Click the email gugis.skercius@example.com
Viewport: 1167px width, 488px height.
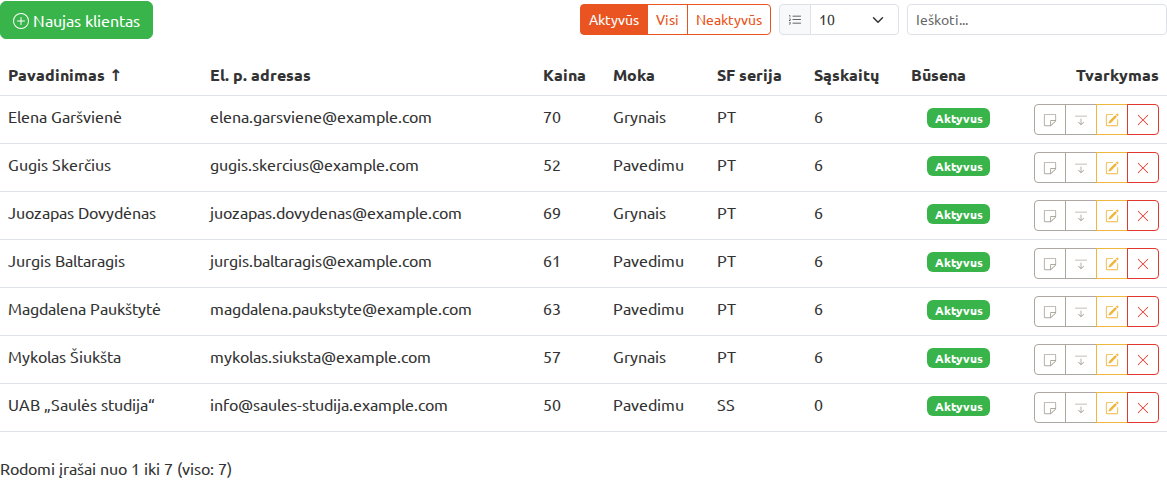(314, 166)
